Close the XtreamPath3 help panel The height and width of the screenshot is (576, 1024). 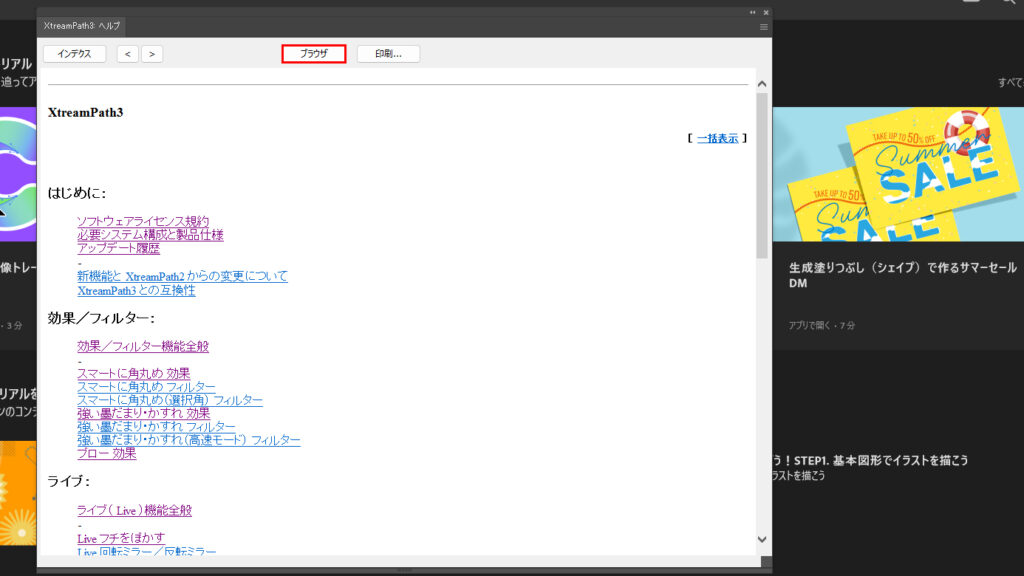pyautogui.click(x=766, y=12)
